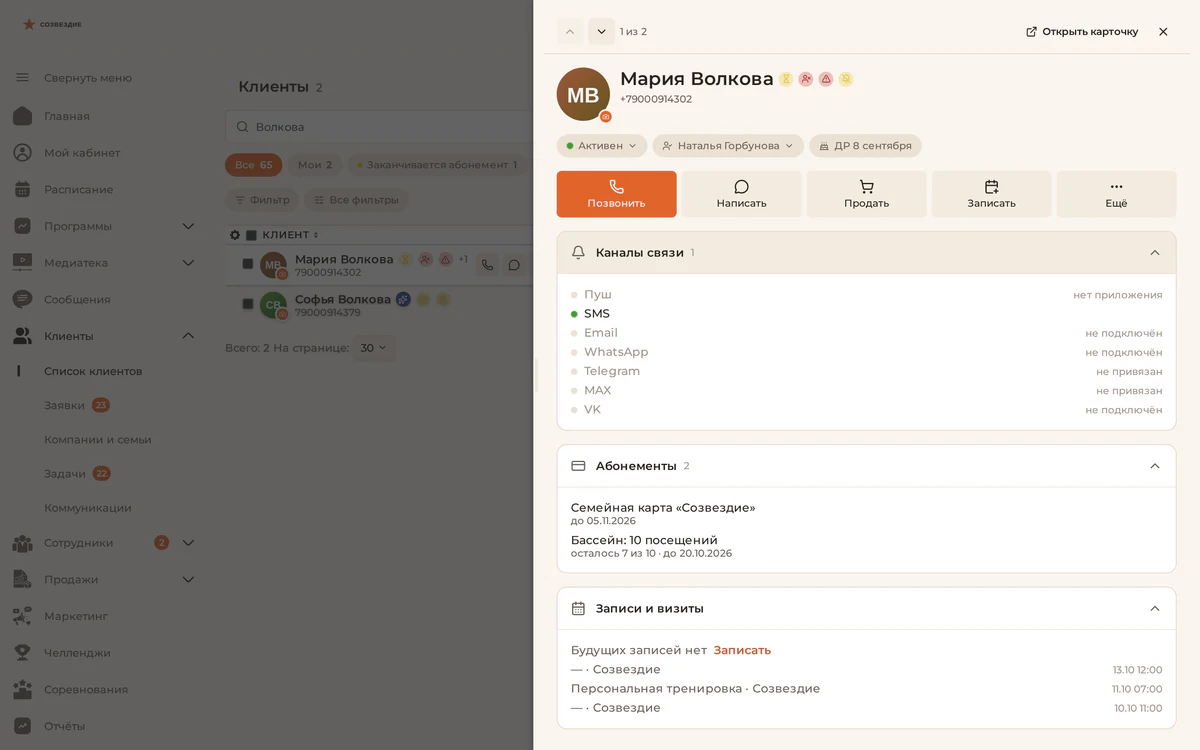Click the gear icon in the client table header
The image size is (1200, 750).
pos(235,235)
